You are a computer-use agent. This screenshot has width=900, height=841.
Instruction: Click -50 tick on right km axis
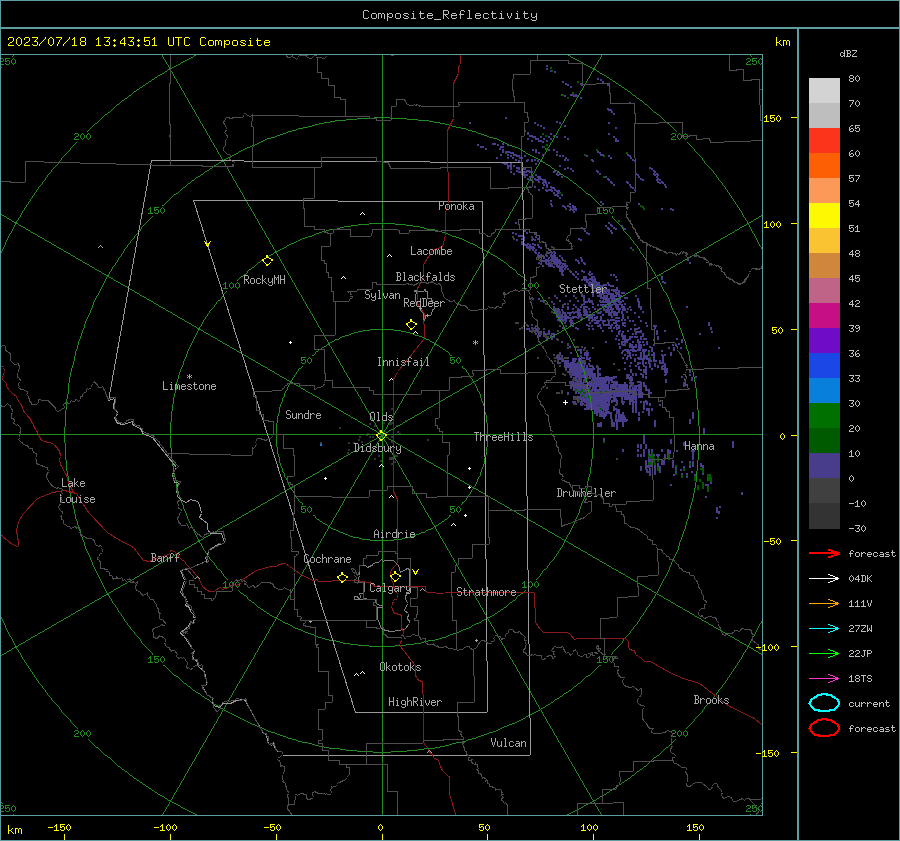[x=772, y=541]
